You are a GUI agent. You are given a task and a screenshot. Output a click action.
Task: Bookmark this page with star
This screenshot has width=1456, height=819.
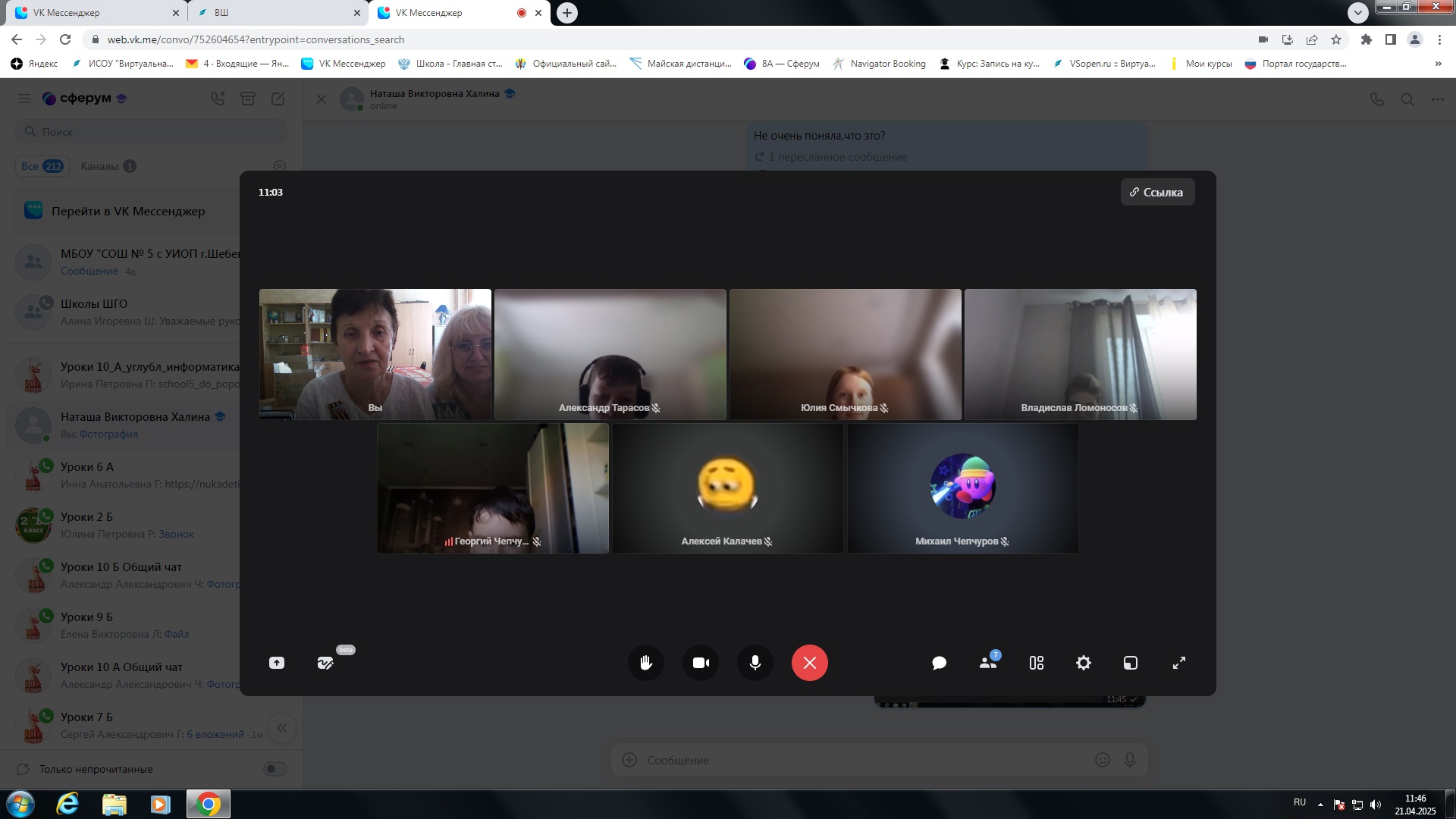[x=1336, y=39]
